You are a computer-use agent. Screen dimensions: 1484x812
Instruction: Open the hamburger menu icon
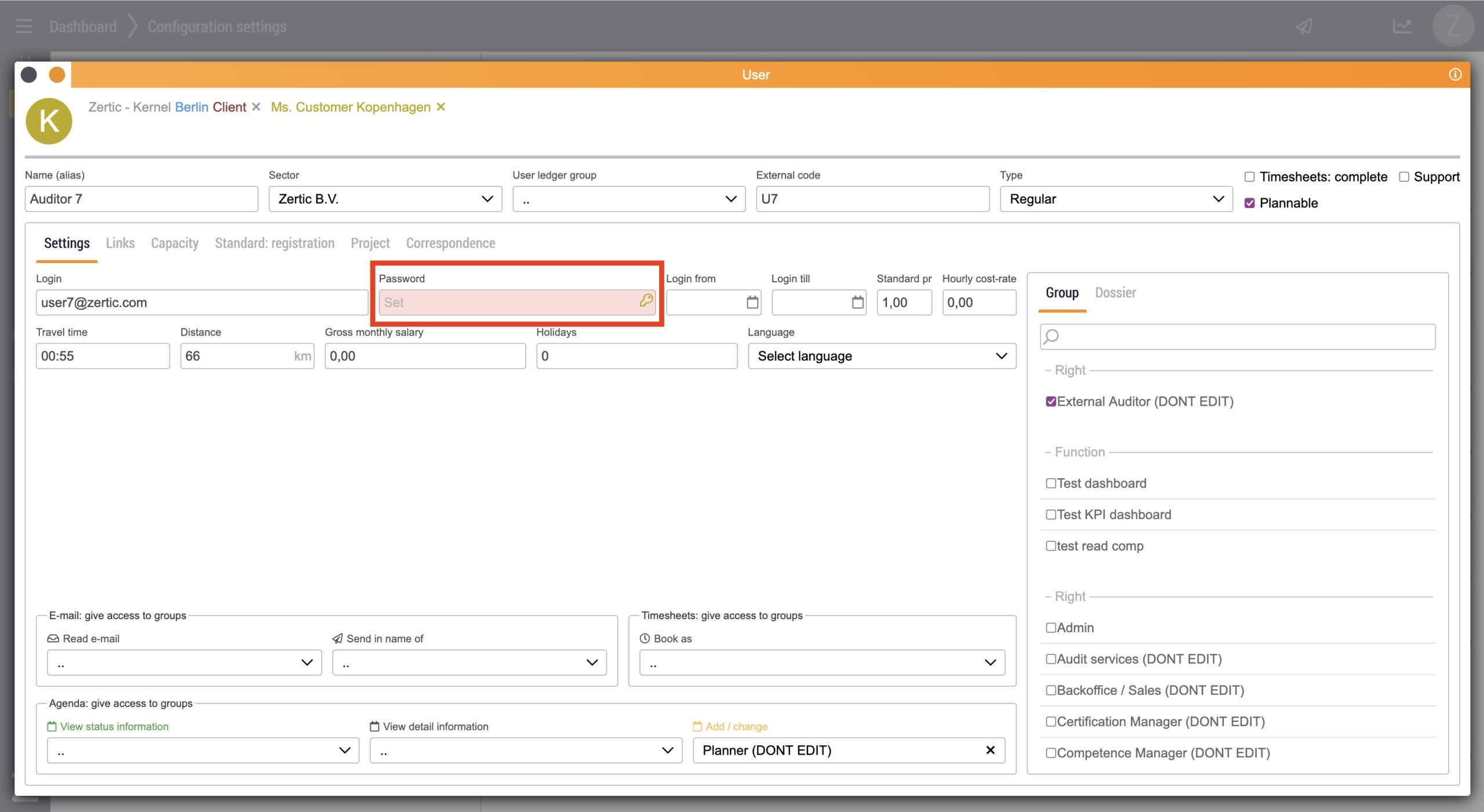click(24, 26)
